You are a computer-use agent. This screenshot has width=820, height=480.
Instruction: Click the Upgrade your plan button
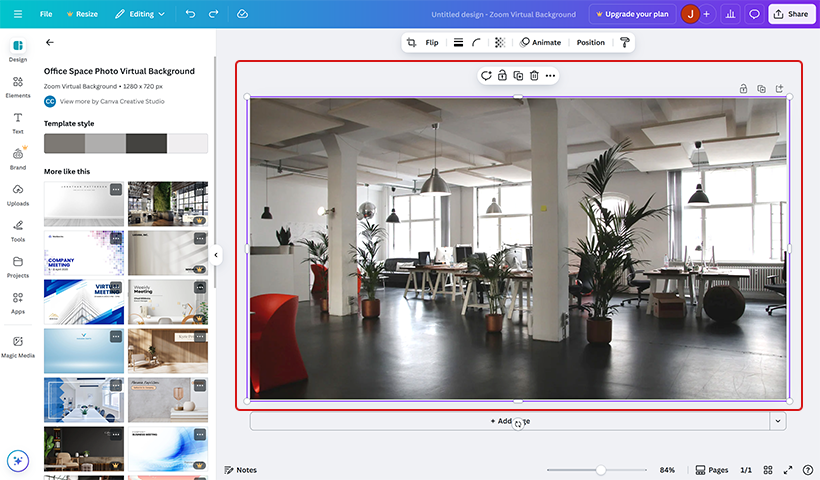point(632,14)
